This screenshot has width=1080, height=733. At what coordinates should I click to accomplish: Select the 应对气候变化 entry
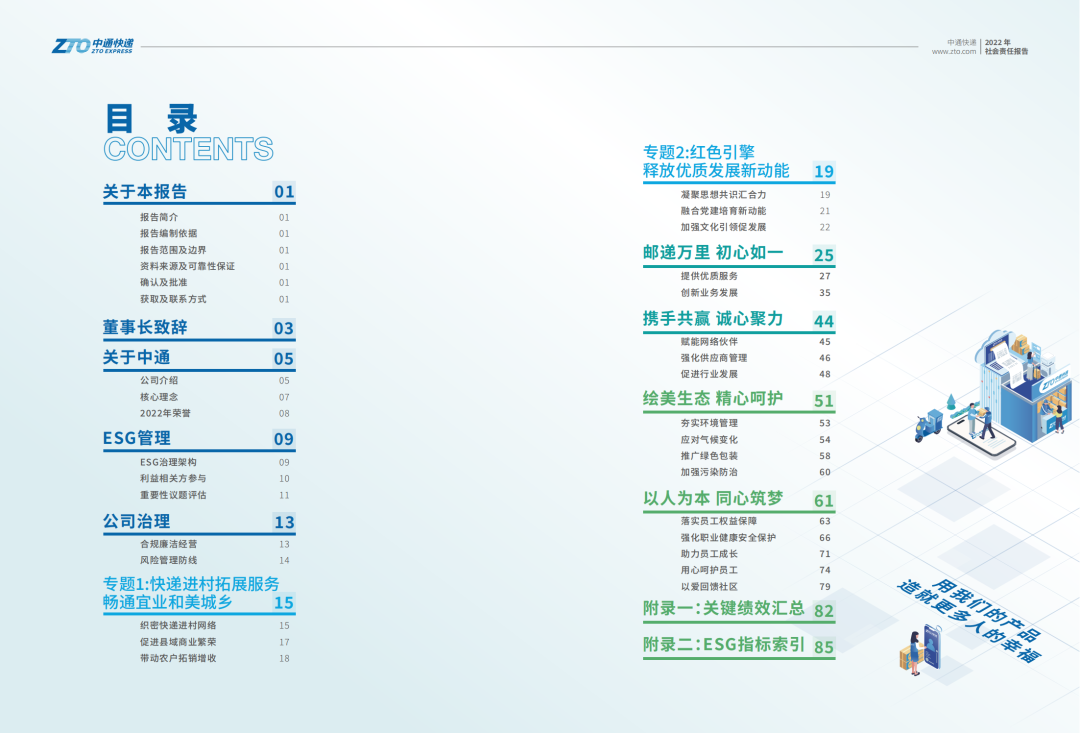pyautogui.click(x=709, y=440)
